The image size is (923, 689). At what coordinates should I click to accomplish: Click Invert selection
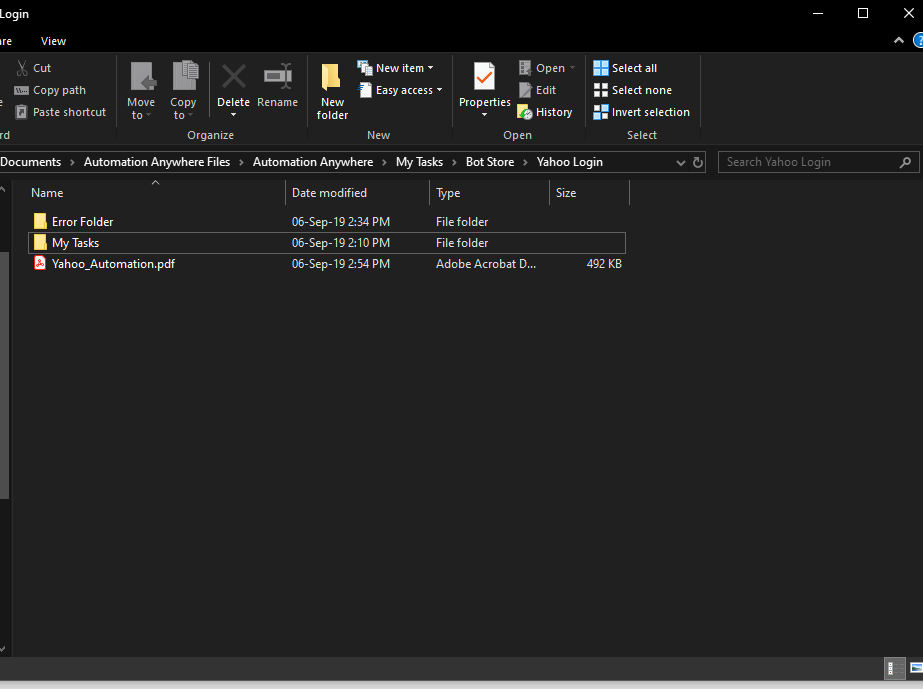click(642, 112)
